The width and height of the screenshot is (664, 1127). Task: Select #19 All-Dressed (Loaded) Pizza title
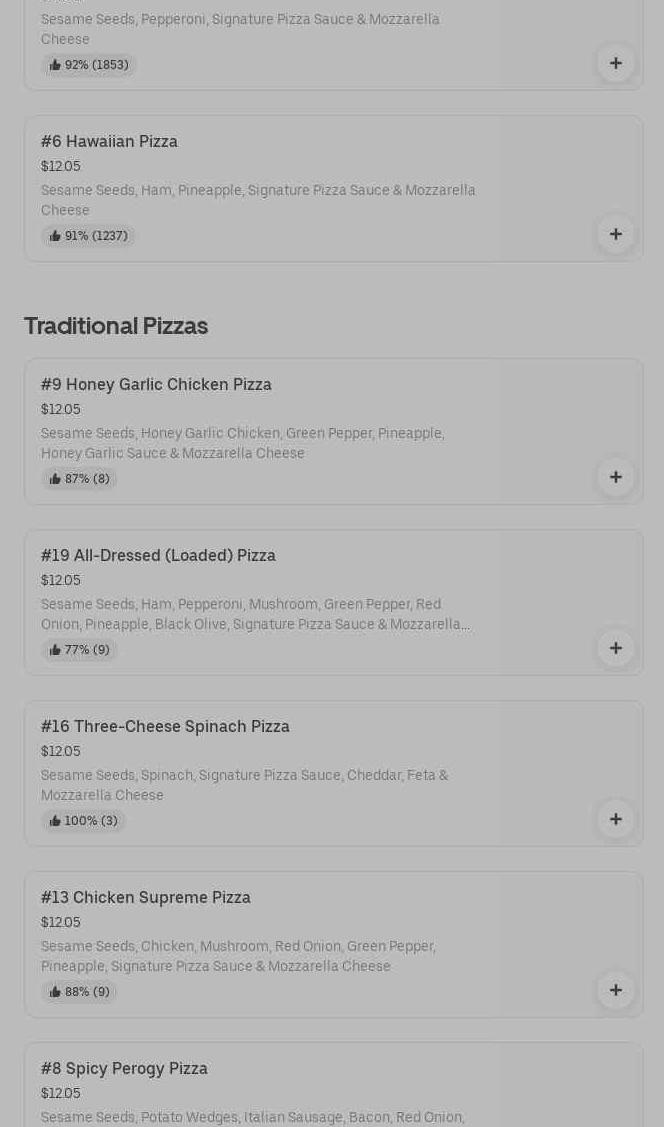tap(158, 555)
